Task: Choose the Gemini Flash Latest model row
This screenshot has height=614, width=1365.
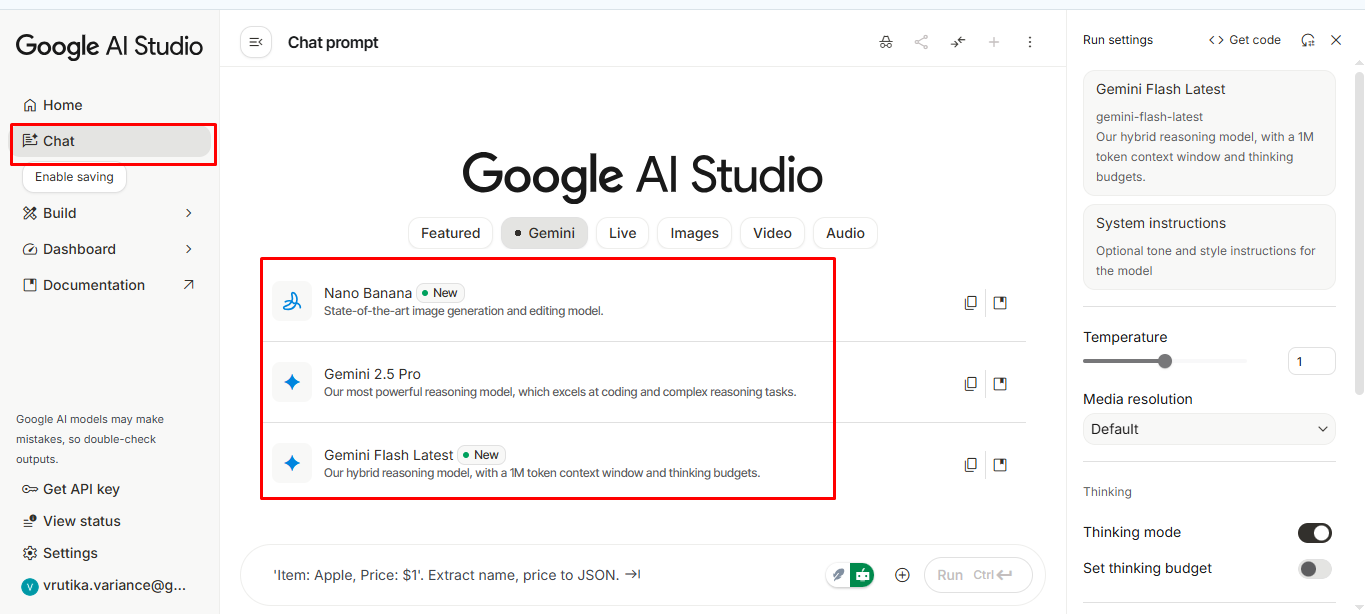Action: (x=644, y=463)
